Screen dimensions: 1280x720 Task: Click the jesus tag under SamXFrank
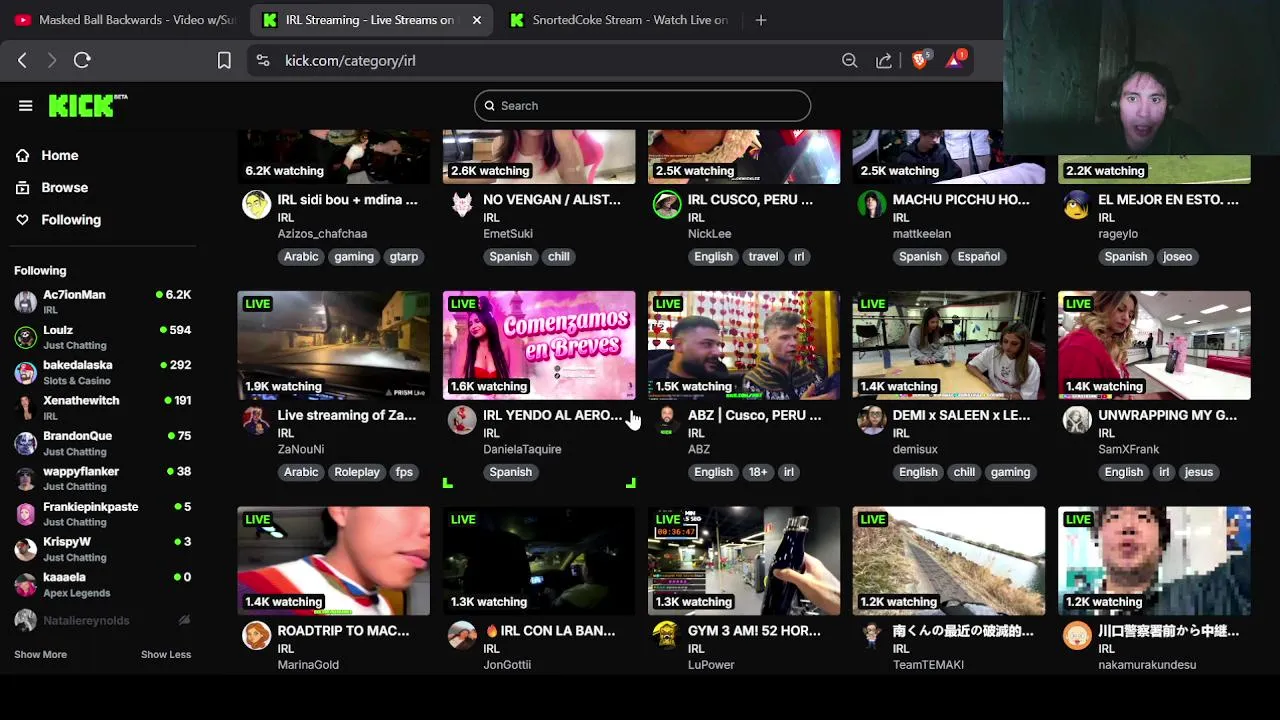1198,472
